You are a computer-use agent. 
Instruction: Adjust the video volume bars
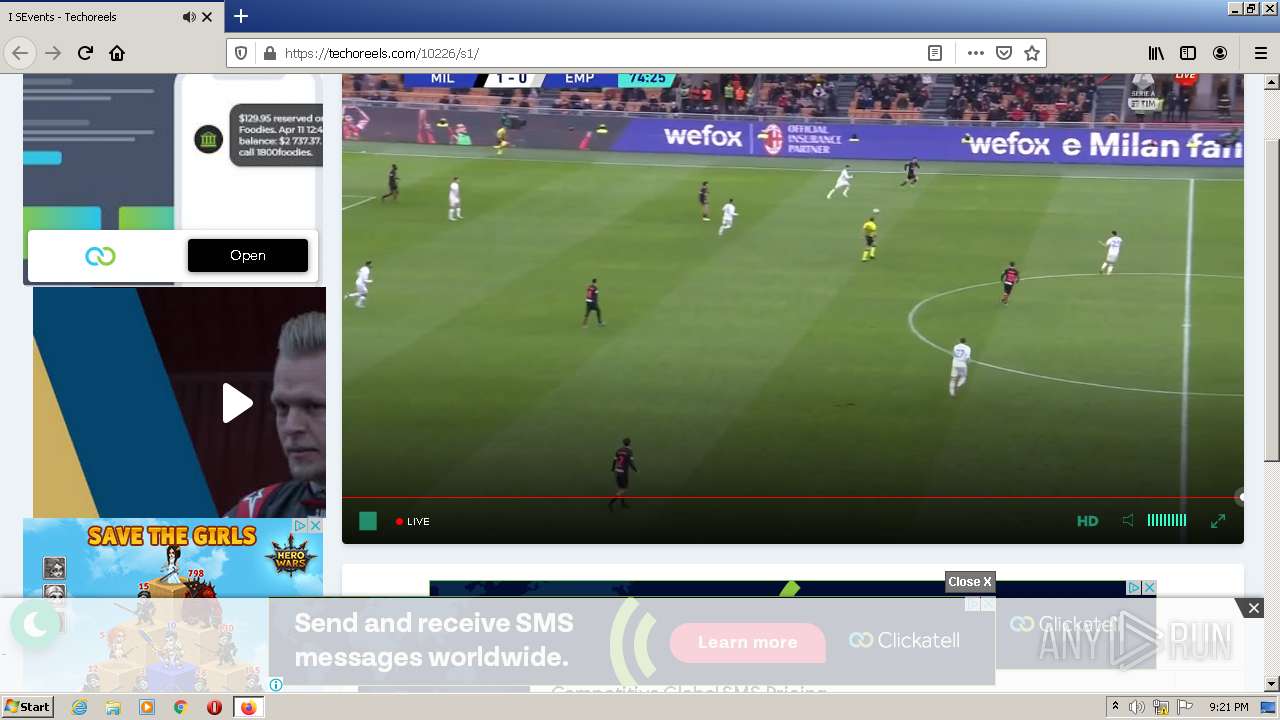pos(1167,520)
